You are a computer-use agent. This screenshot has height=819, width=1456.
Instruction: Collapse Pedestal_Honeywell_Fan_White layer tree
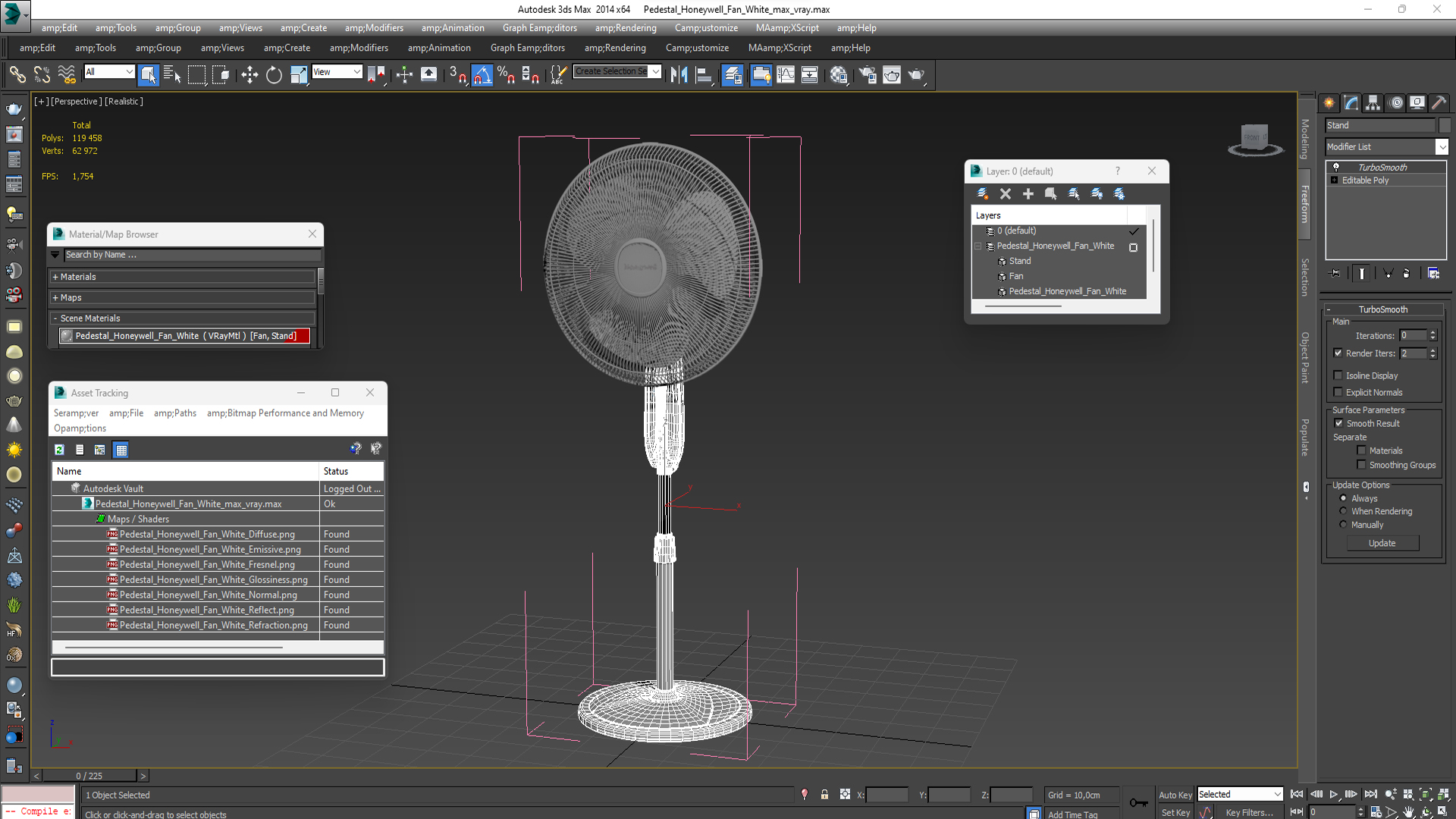[x=977, y=246]
